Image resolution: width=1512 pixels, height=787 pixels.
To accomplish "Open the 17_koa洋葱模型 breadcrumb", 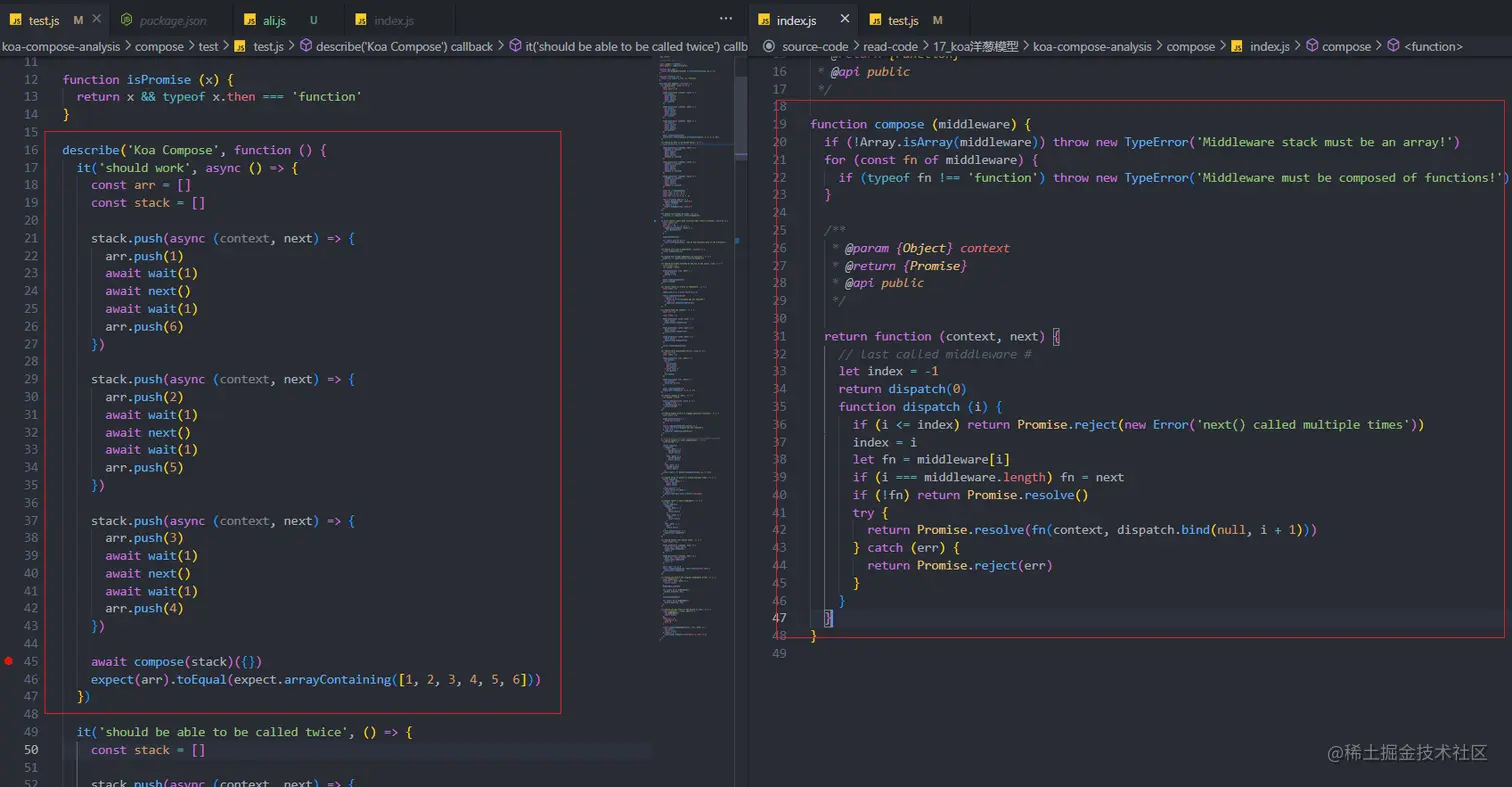I will click(976, 46).
